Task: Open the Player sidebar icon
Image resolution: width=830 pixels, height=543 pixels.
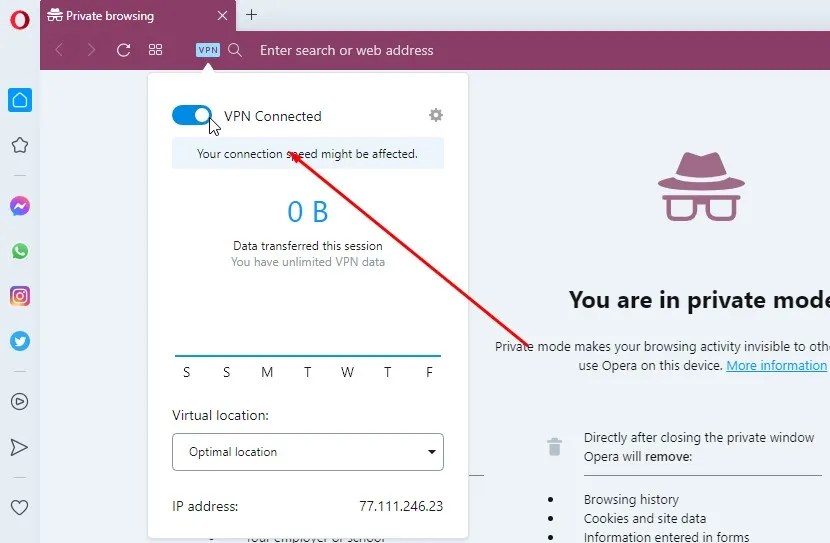Action: pos(20,402)
